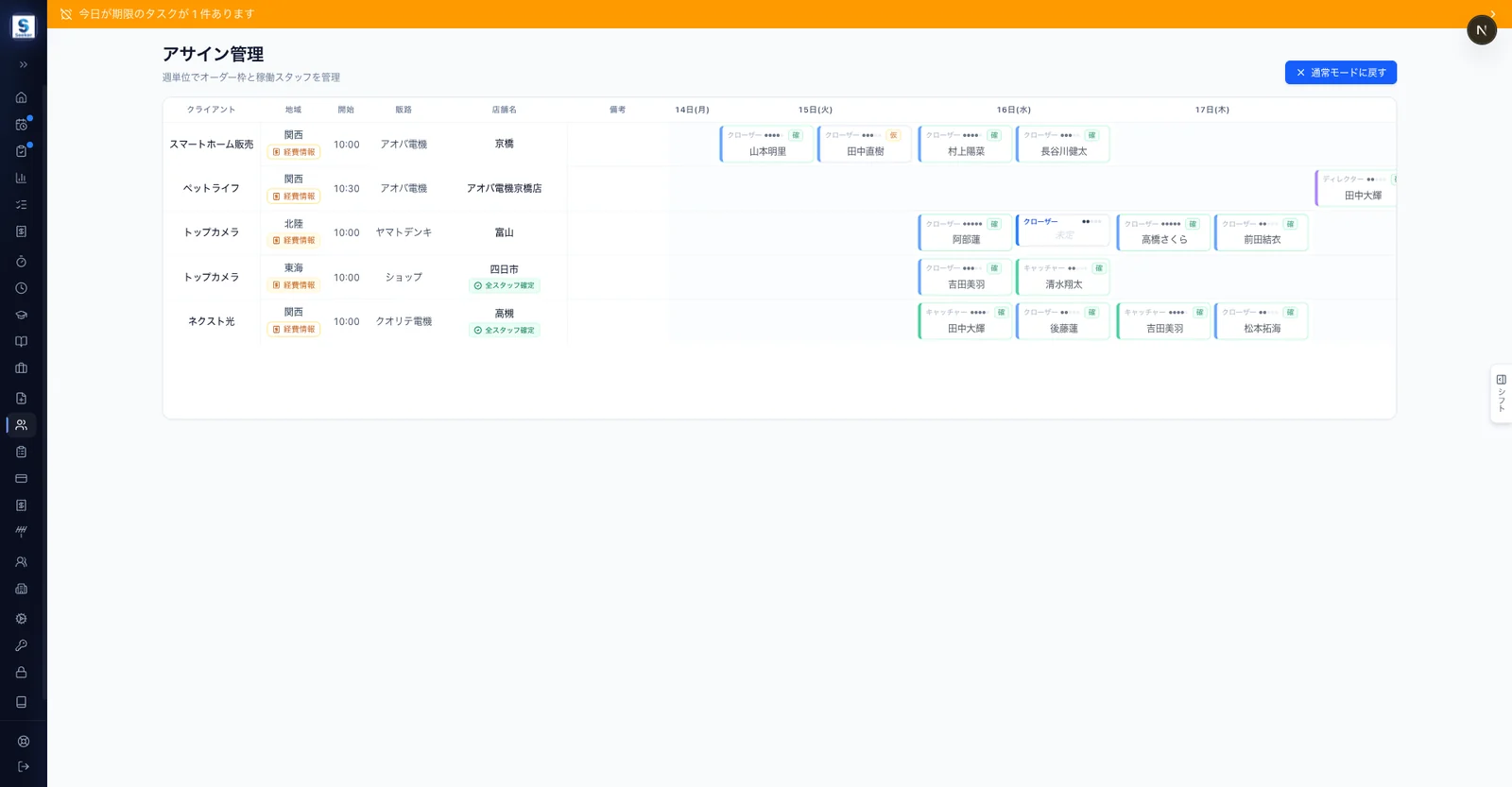1512x787 pixels.
Task: Open the checklist icon in the sidebar
Action: [21, 204]
